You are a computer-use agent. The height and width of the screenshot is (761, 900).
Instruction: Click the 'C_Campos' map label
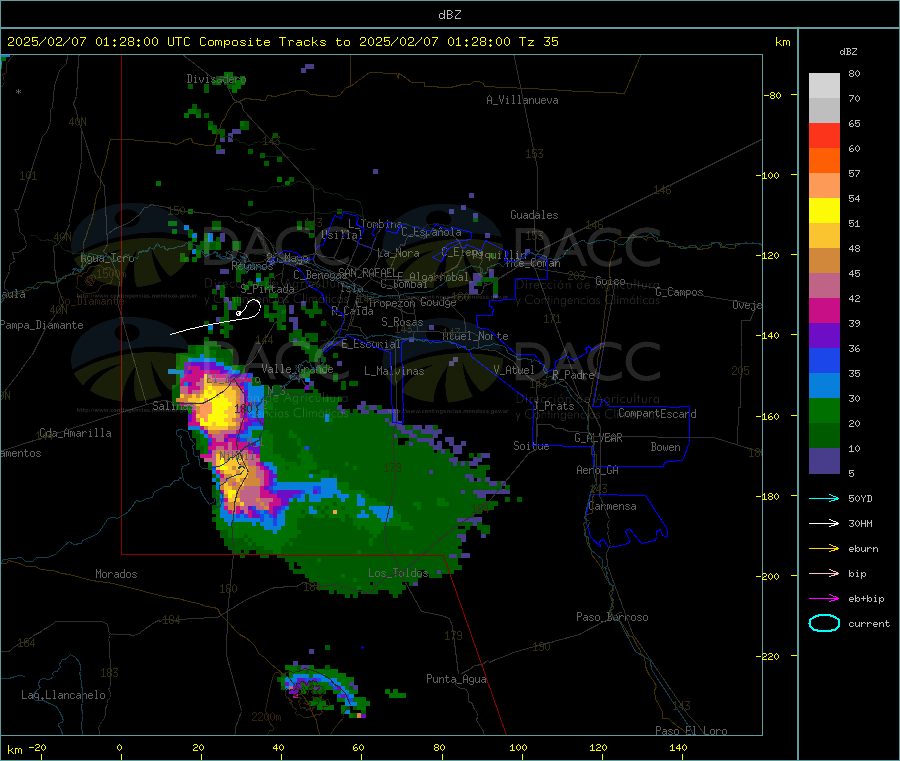coord(679,292)
